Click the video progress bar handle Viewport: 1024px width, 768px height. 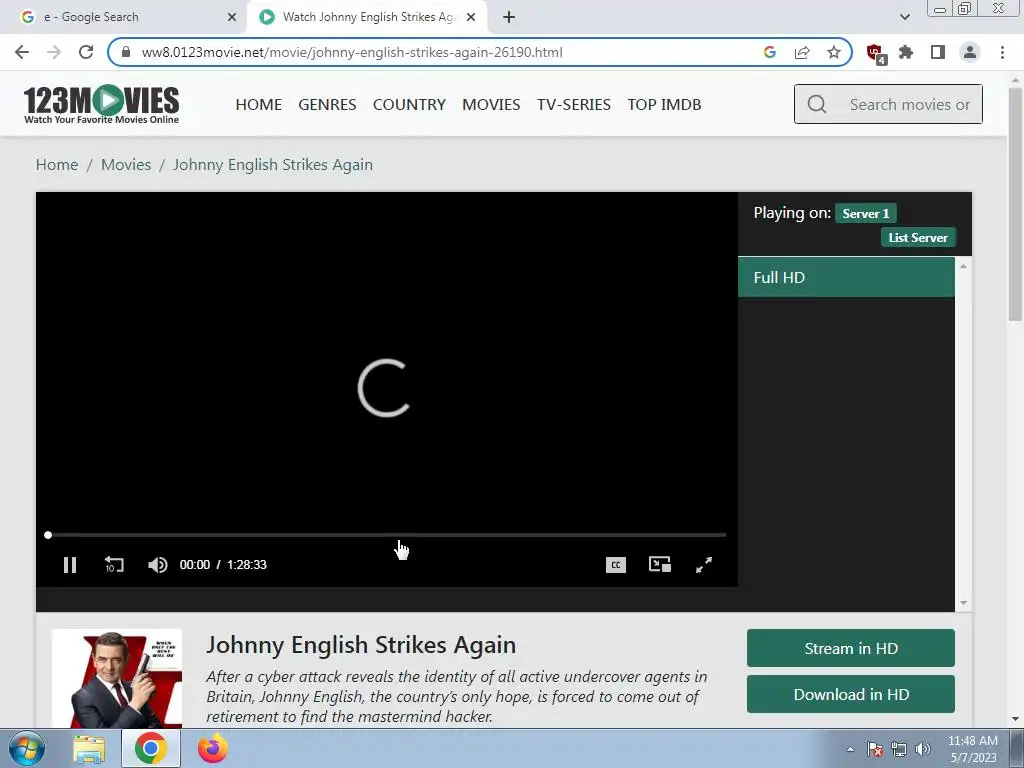click(x=48, y=535)
